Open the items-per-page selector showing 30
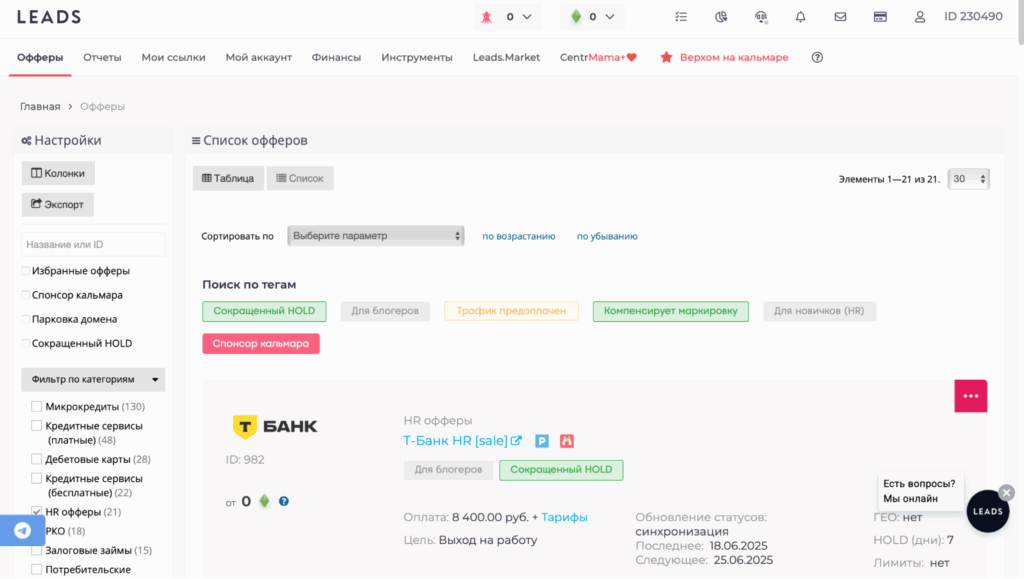The image size is (1024, 579). [969, 179]
